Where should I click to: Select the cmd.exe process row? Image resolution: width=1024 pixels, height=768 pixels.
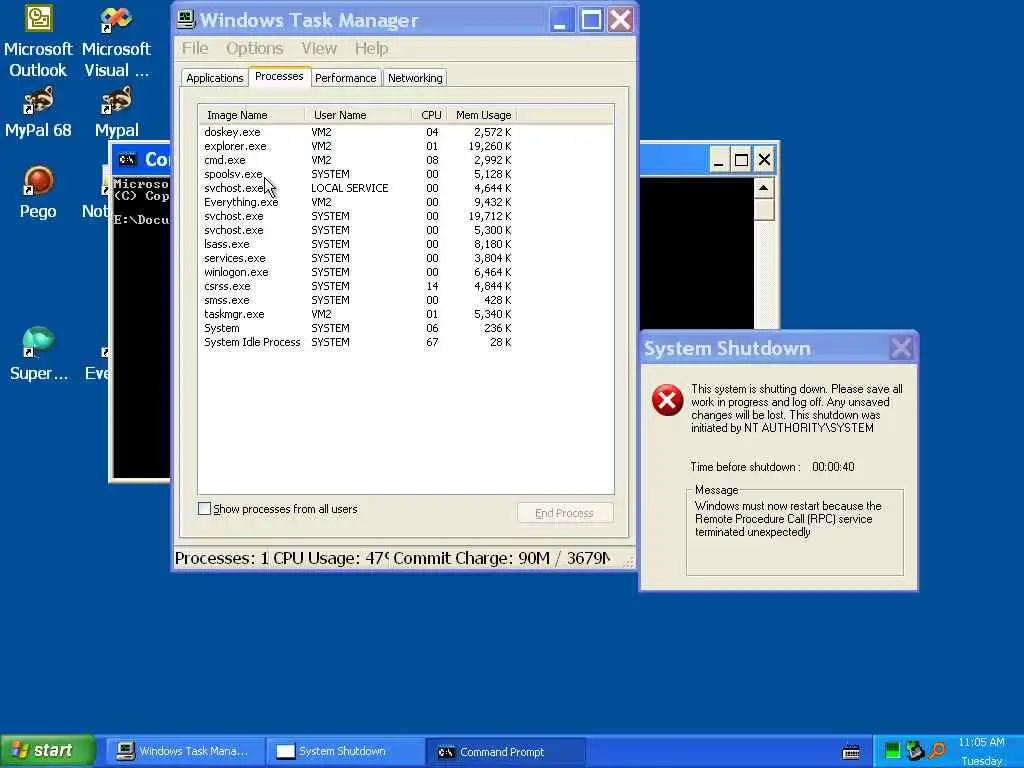click(358, 160)
